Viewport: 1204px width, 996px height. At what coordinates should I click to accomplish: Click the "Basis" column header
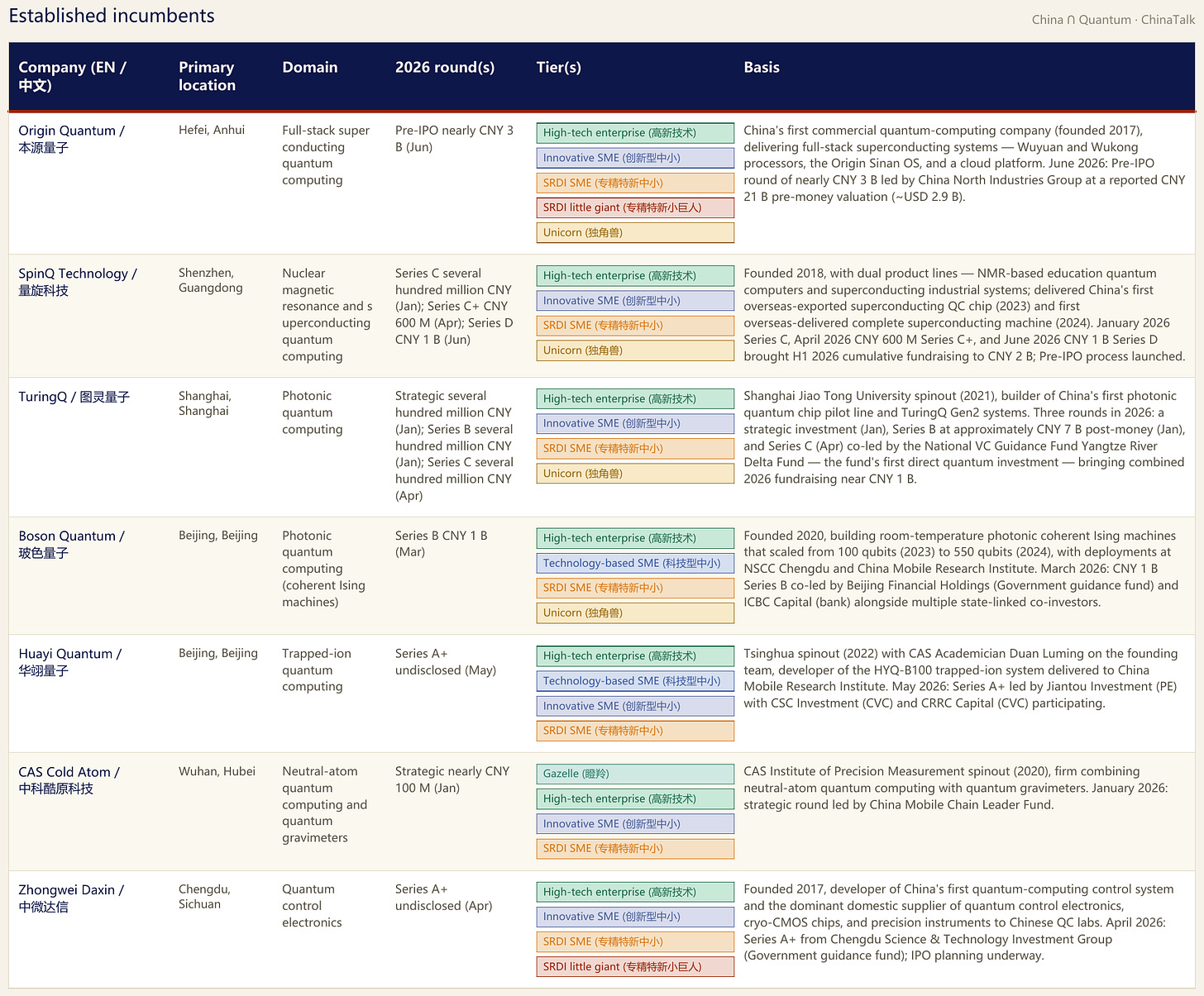click(762, 68)
